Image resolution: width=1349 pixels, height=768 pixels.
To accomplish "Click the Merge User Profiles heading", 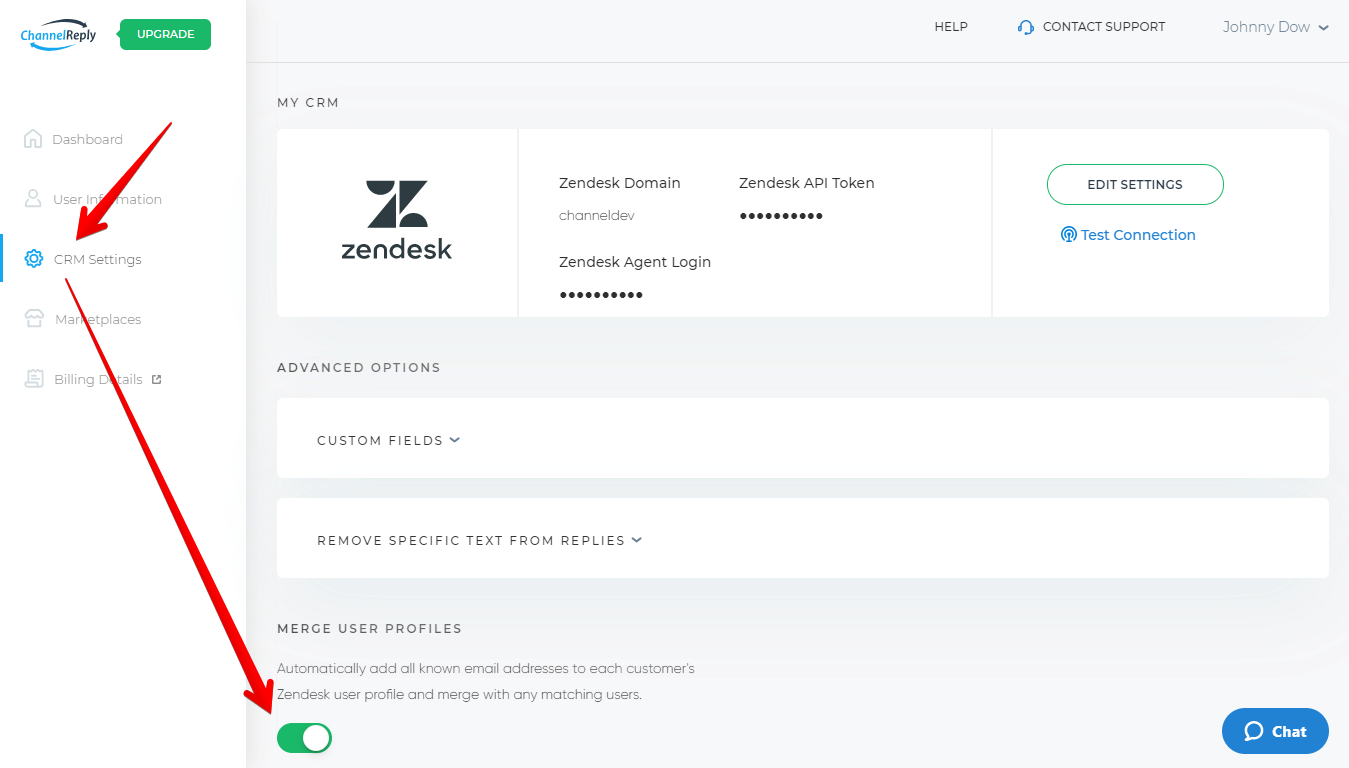I will pos(370,628).
